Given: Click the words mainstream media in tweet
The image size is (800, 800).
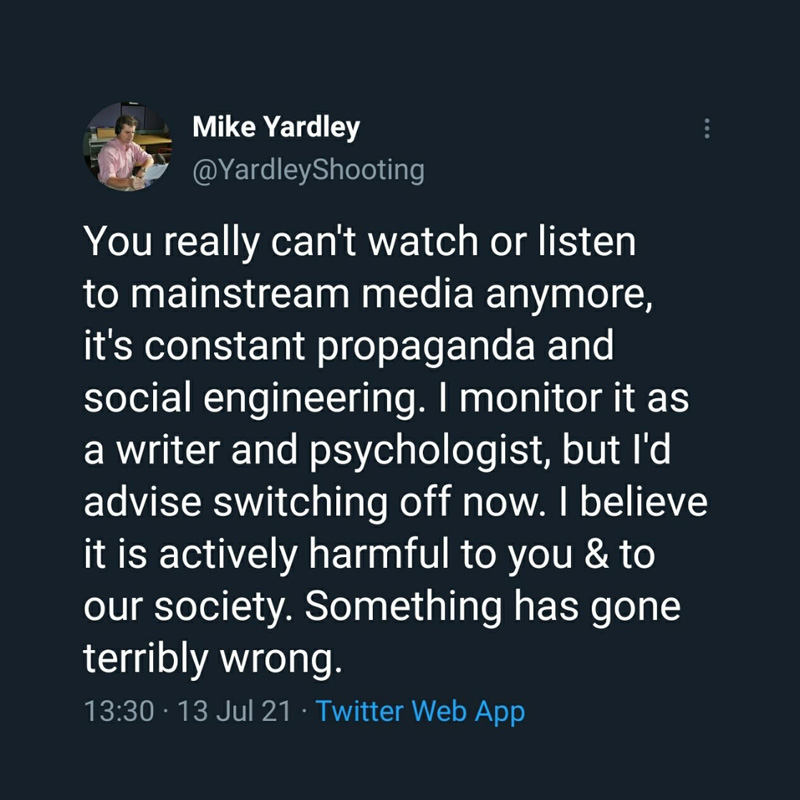Looking at the screenshot, I should click(302, 294).
